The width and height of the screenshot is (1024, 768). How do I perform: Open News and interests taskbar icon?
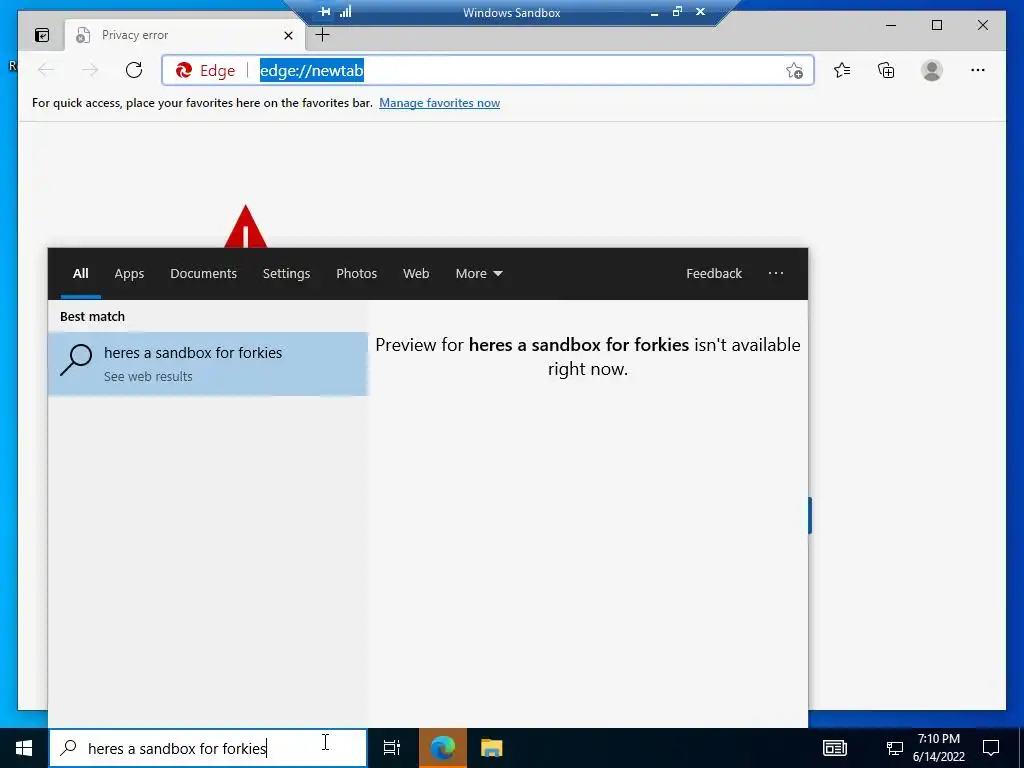(835, 748)
